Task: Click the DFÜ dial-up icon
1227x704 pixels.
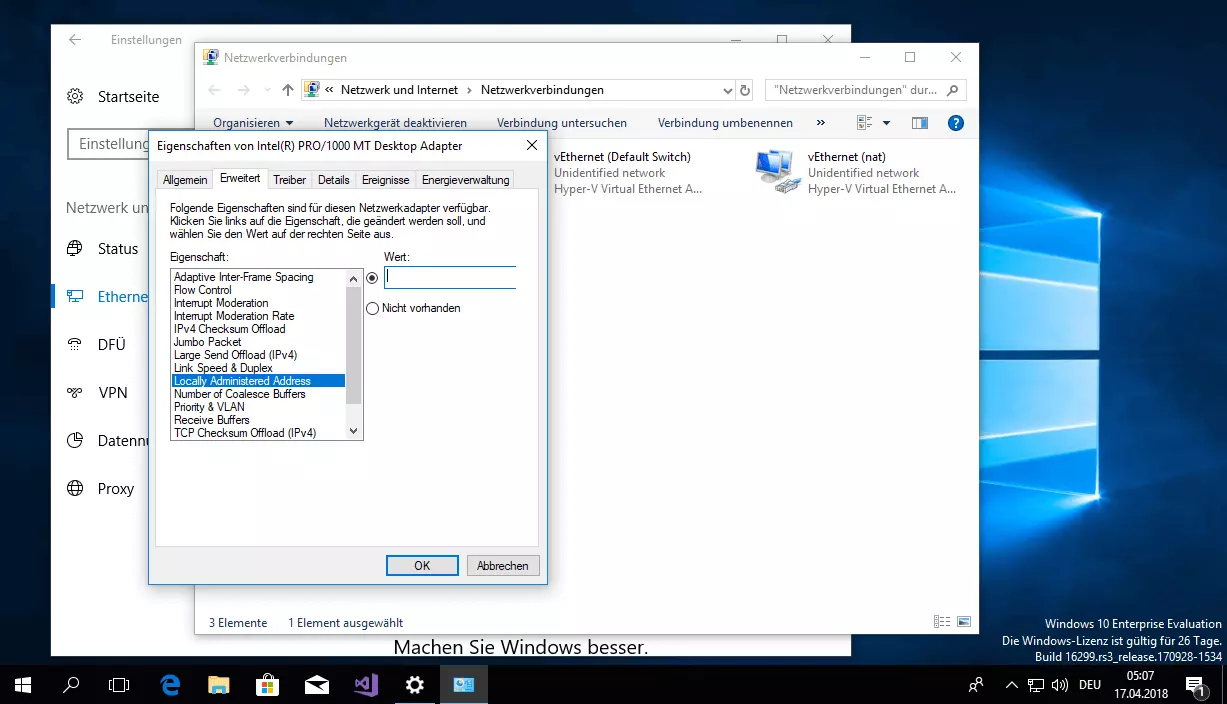Action: (75, 344)
